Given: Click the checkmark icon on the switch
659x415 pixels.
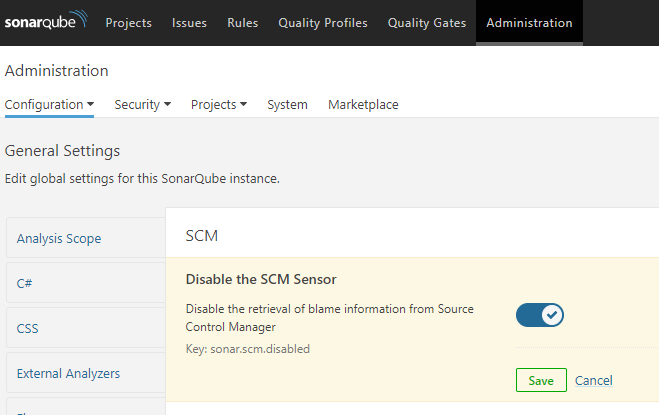Looking at the screenshot, I should coord(552,315).
